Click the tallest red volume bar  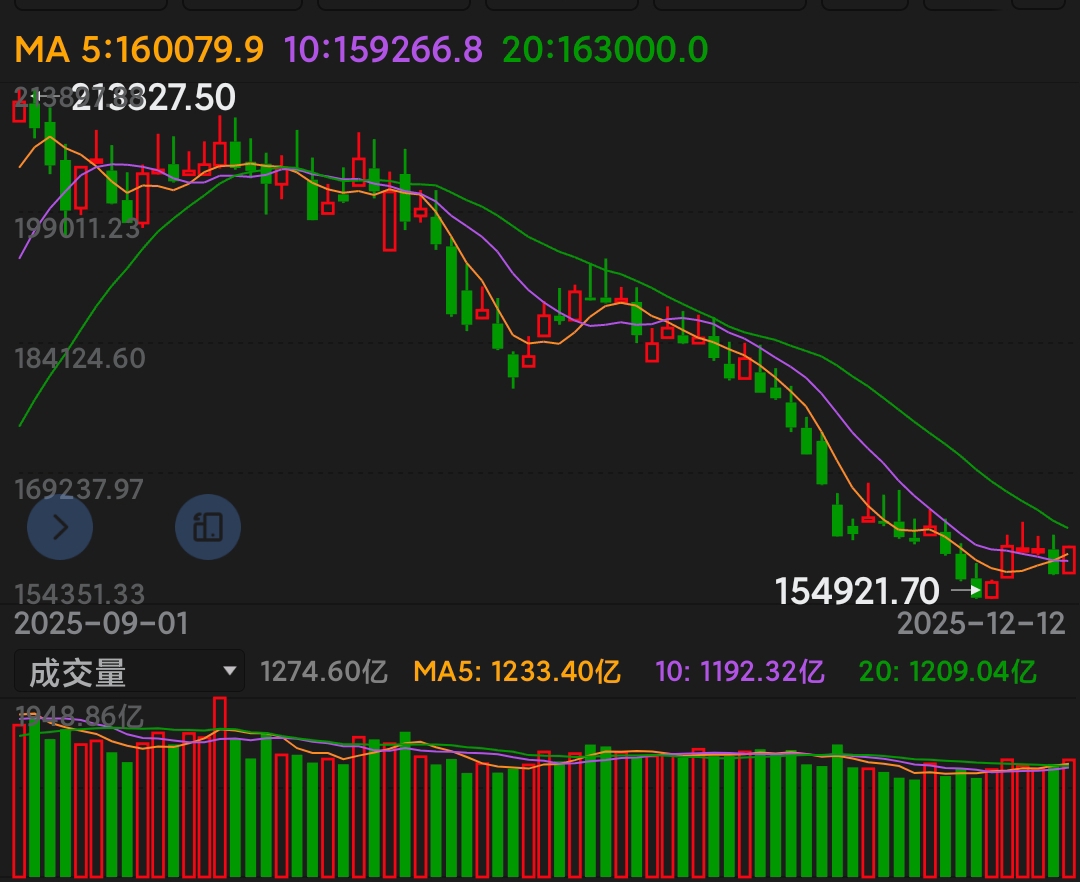(220, 787)
